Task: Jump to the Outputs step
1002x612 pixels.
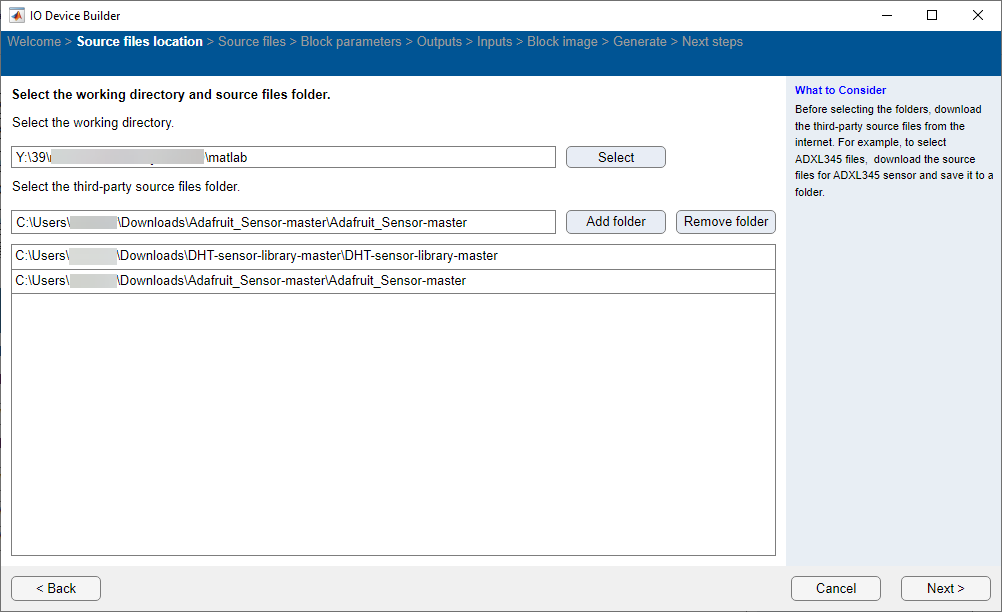Action: click(x=439, y=41)
